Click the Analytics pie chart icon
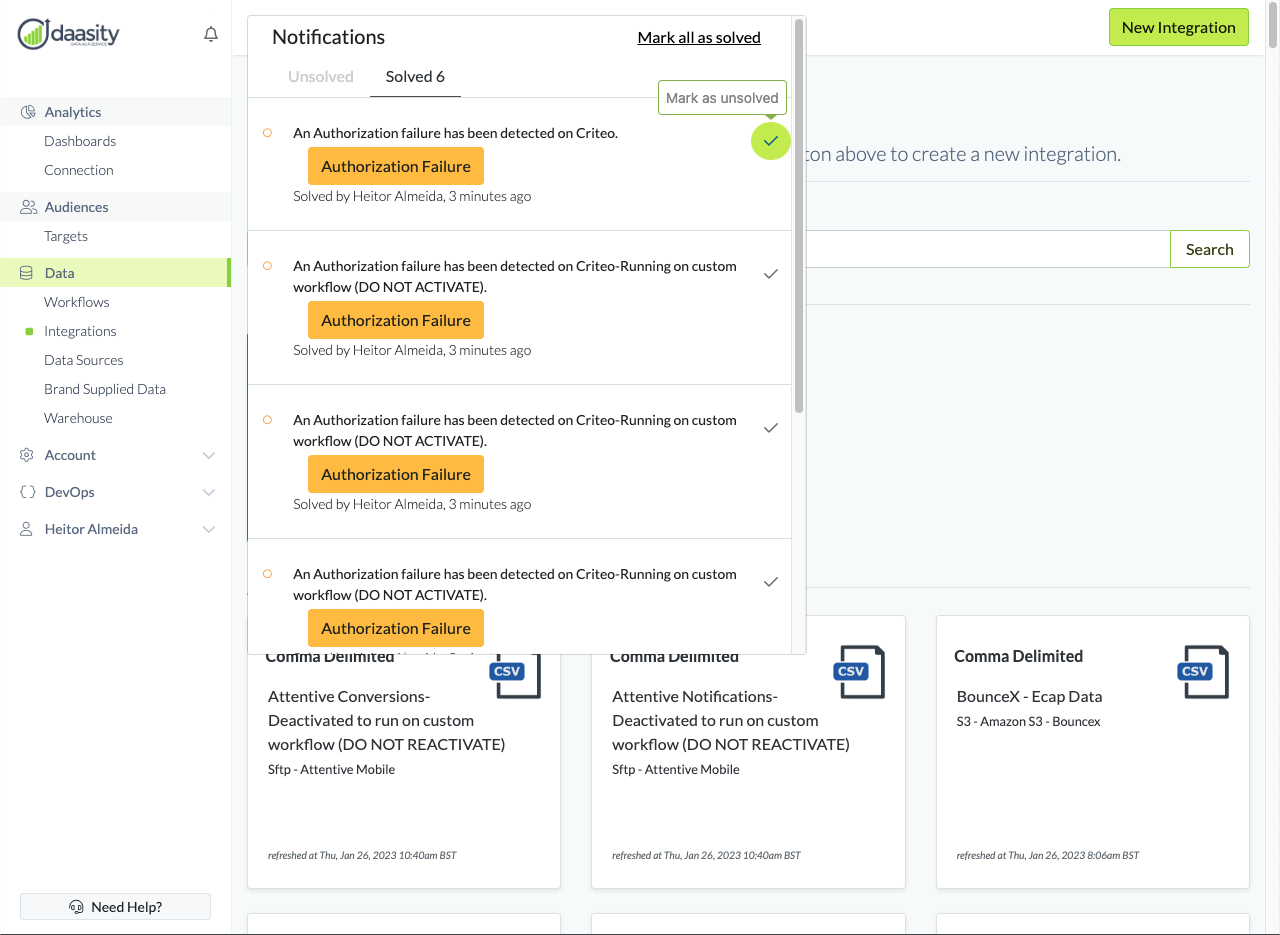This screenshot has width=1280, height=935. tap(28, 112)
